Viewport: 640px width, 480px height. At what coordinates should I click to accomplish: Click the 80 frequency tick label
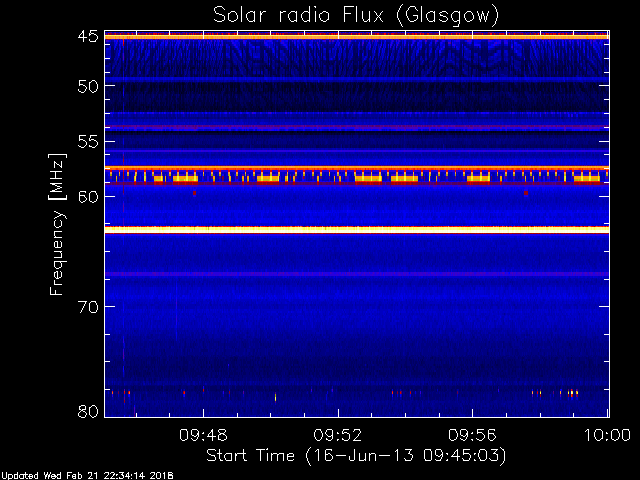(88, 411)
